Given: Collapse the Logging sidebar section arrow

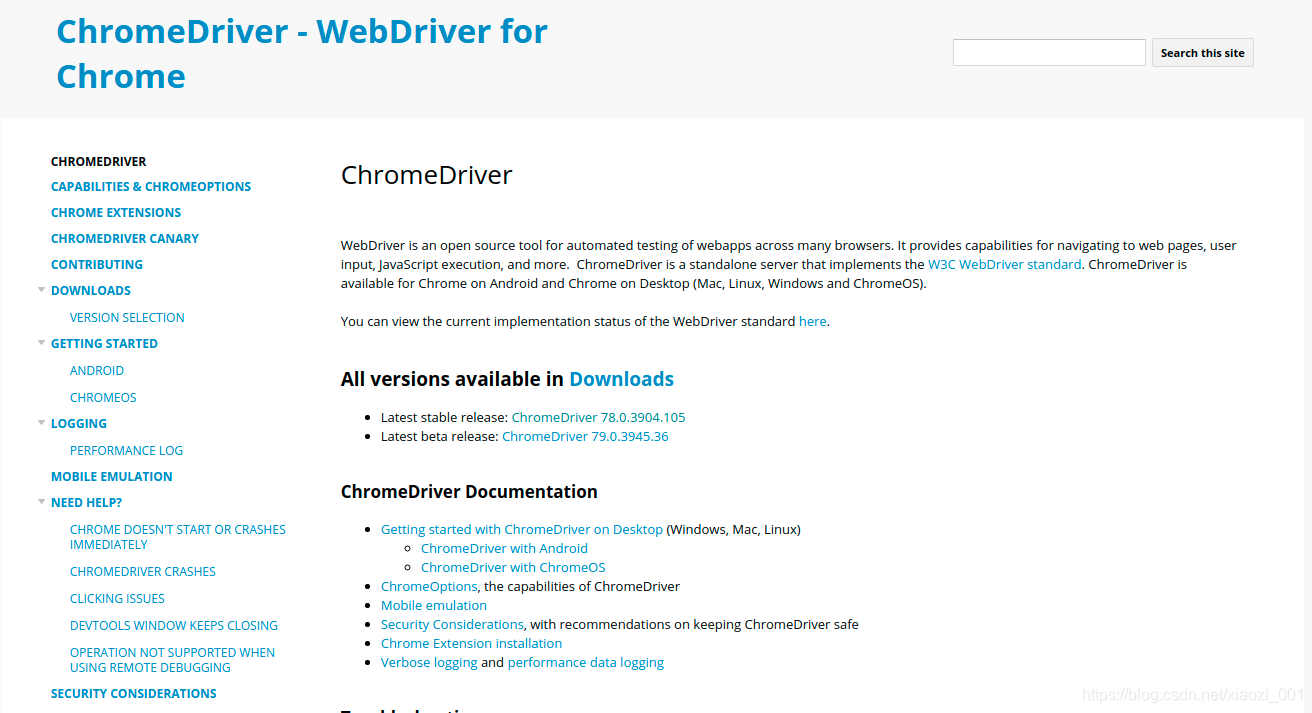Looking at the screenshot, I should [42, 423].
